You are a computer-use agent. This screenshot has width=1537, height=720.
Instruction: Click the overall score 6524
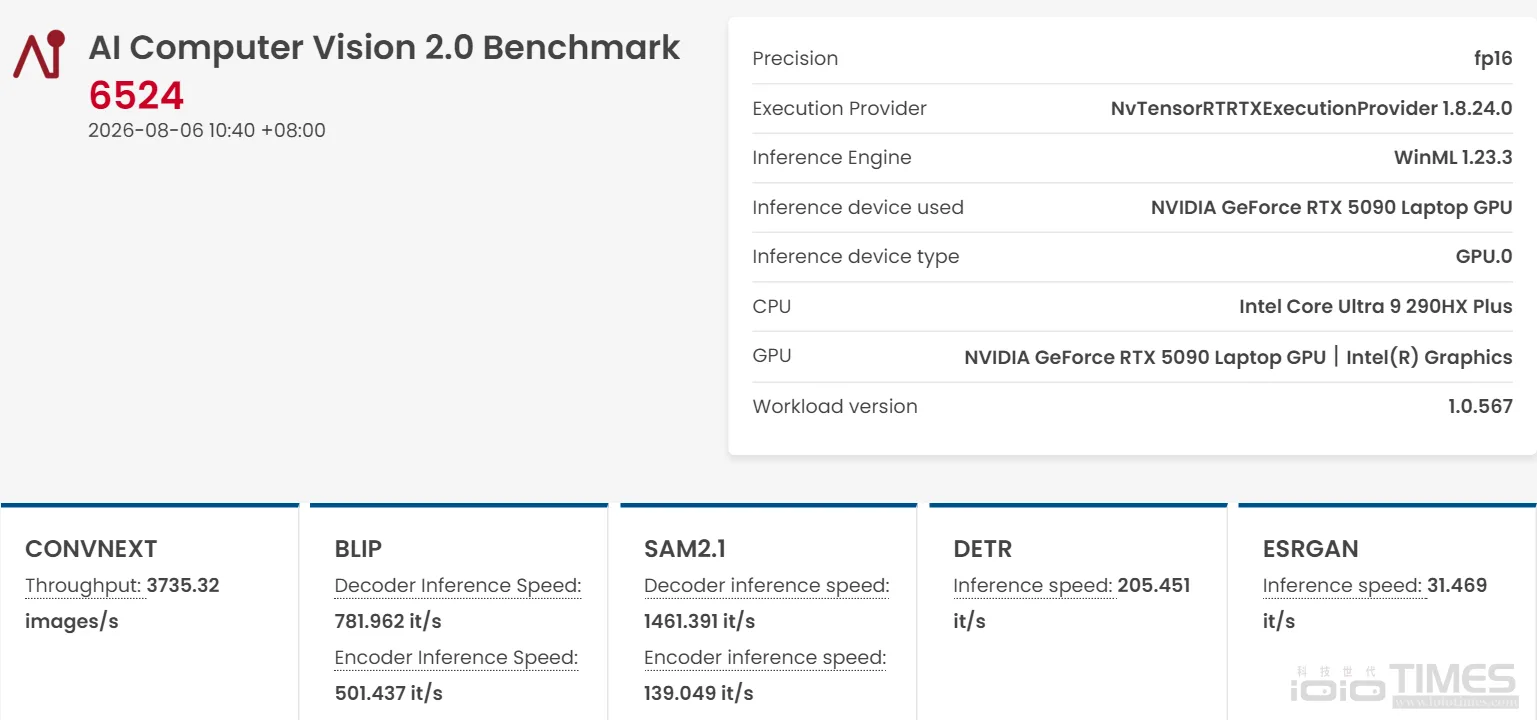click(136, 96)
